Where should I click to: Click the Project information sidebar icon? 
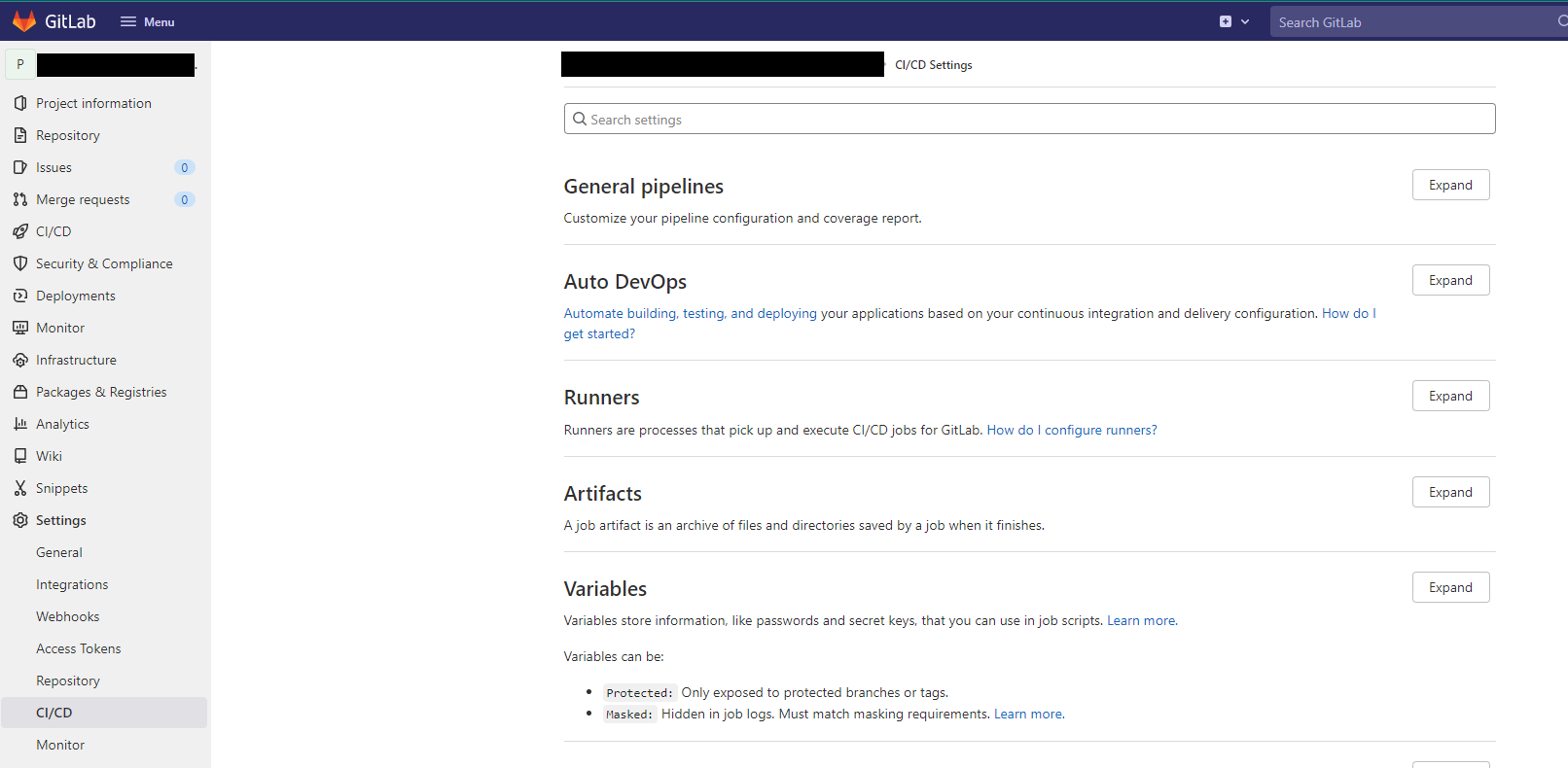coord(20,103)
